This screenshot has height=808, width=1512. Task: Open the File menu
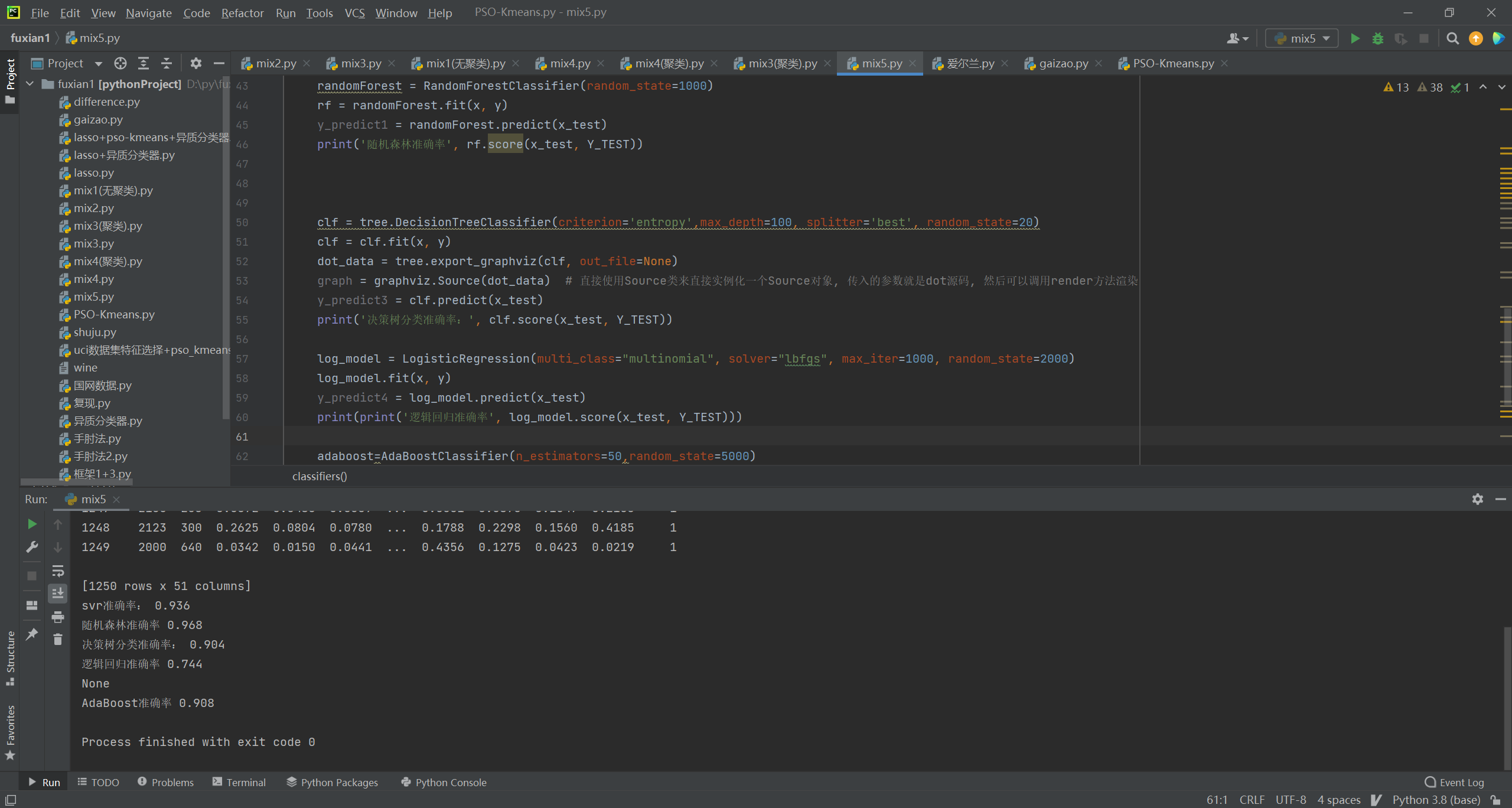40,12
